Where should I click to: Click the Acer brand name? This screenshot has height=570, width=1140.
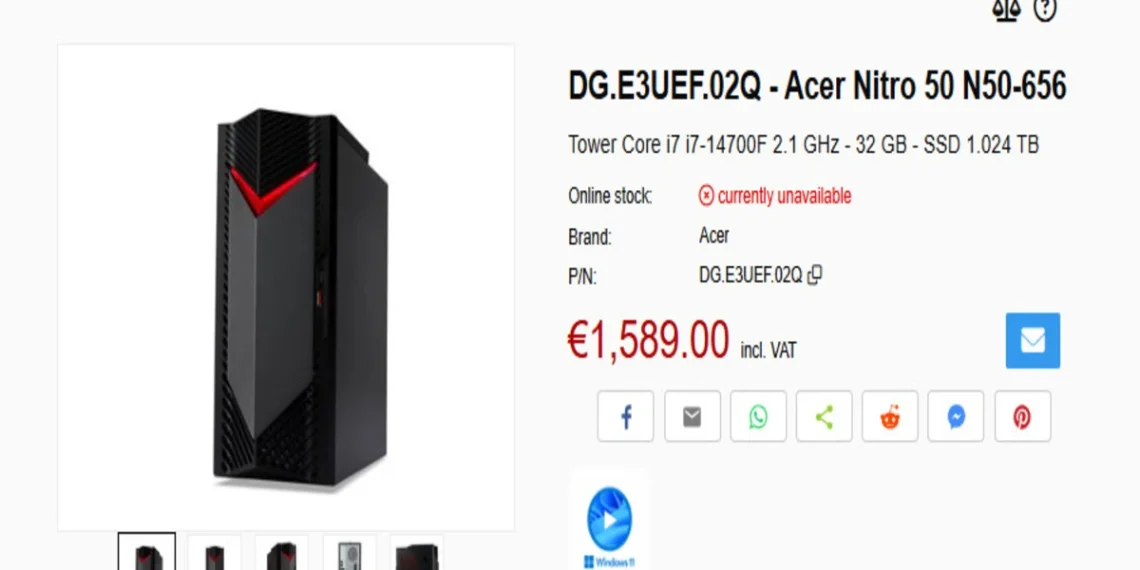point(714,236)
